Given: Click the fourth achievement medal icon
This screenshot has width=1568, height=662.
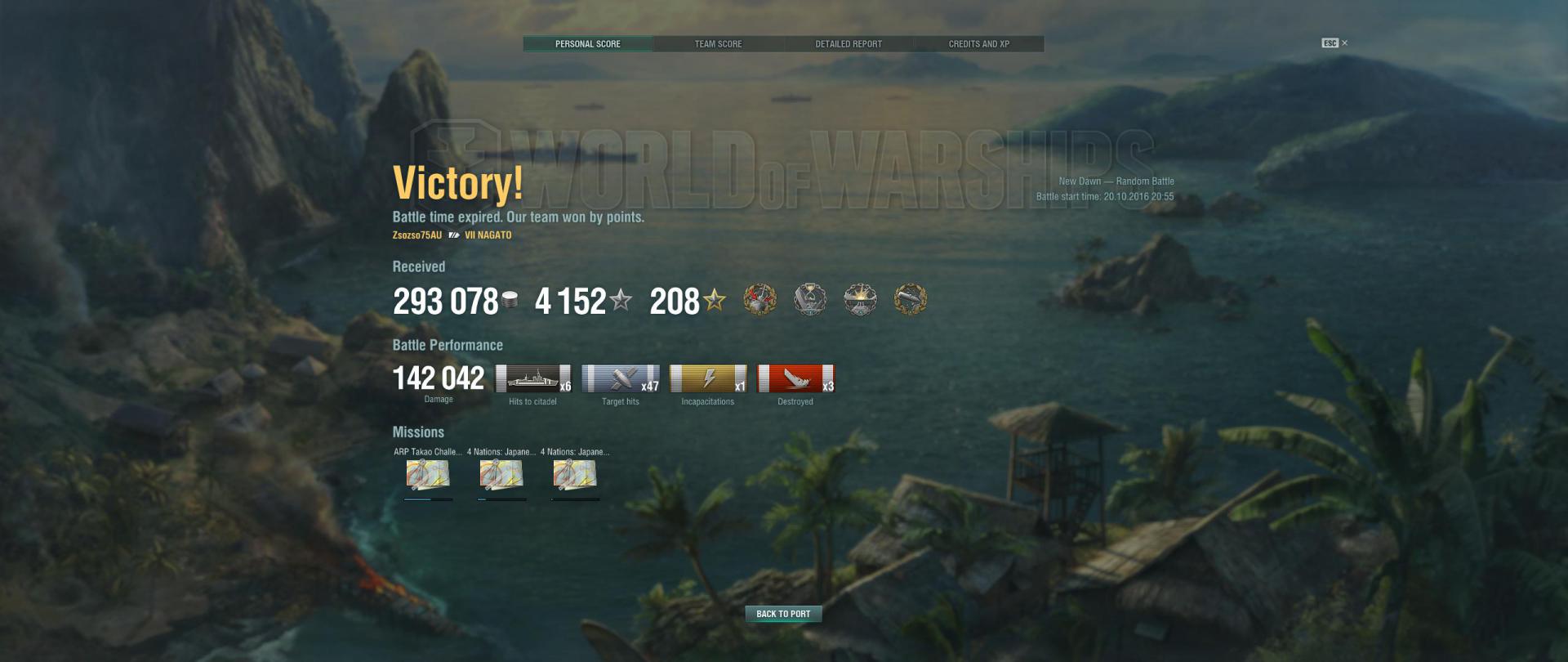Looking at the screenshot, I should 910,300.
